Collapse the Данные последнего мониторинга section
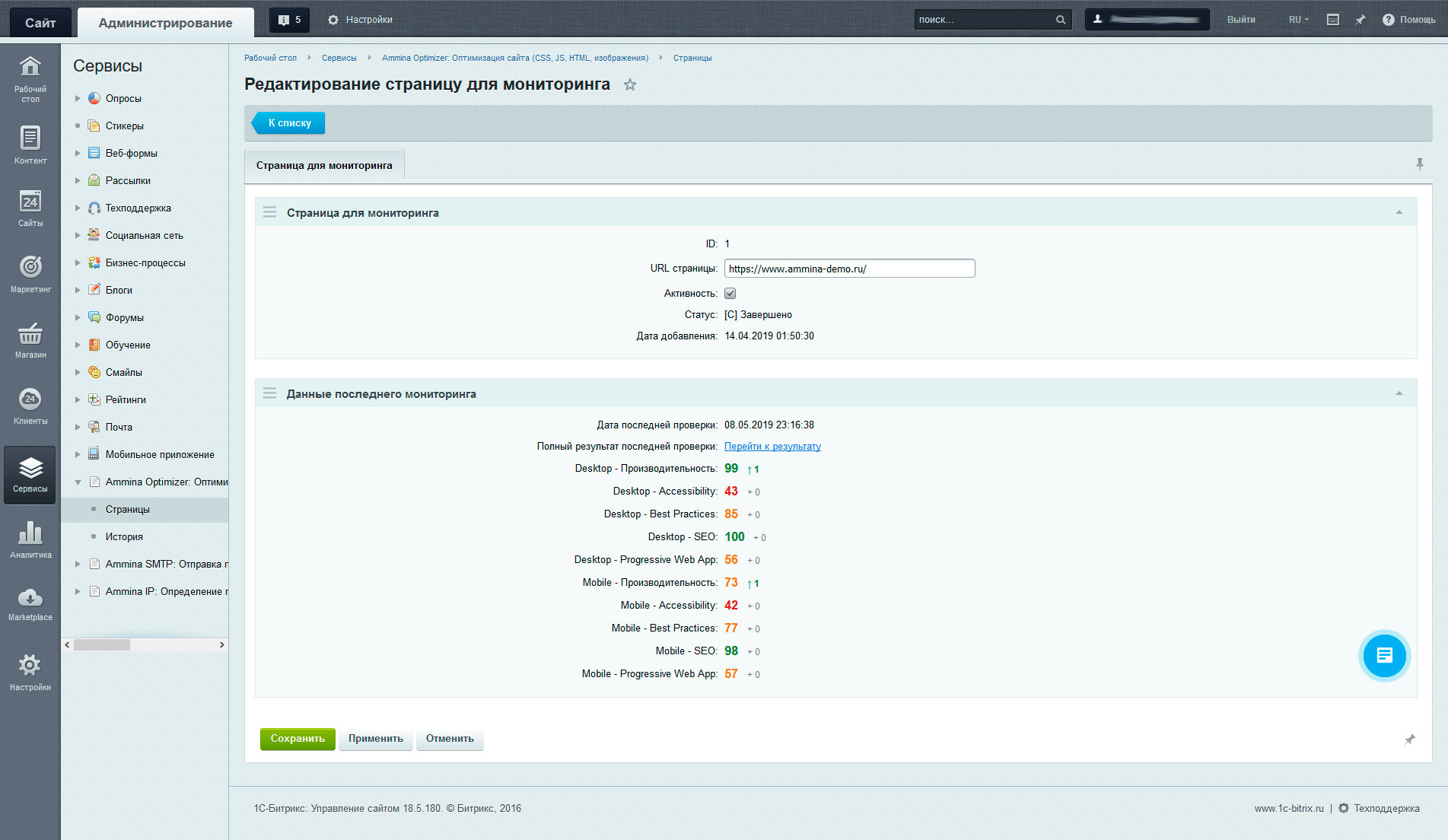1448x840 pixels. [1399, 393]
